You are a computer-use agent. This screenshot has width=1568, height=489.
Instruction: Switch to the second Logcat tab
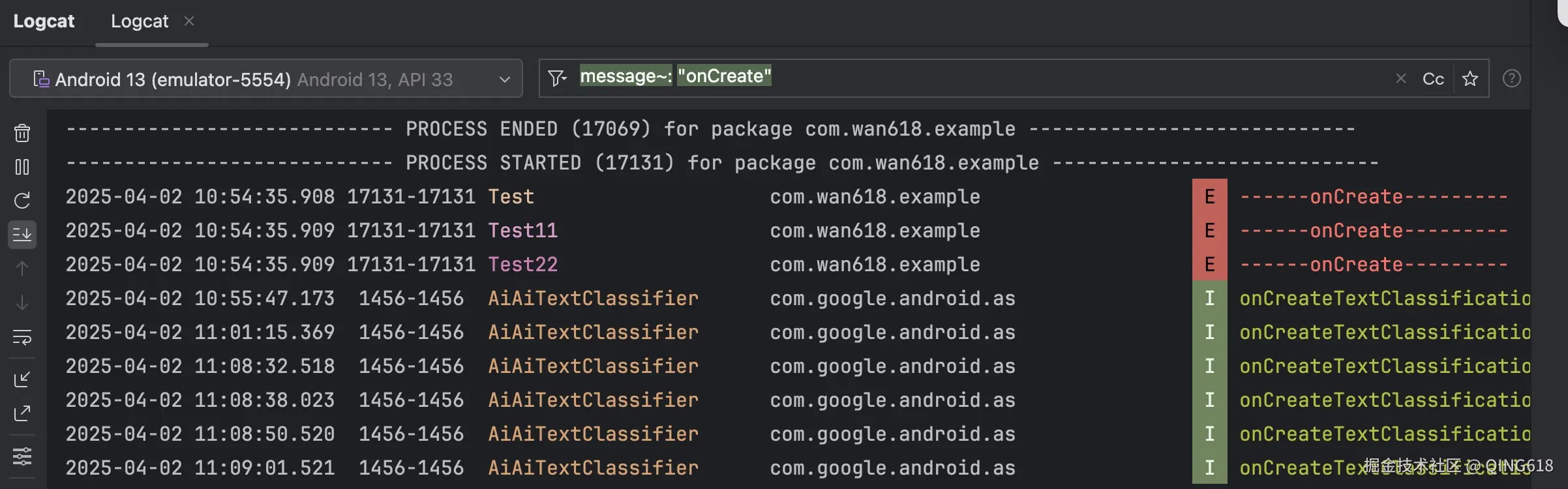tap(140, 22)
